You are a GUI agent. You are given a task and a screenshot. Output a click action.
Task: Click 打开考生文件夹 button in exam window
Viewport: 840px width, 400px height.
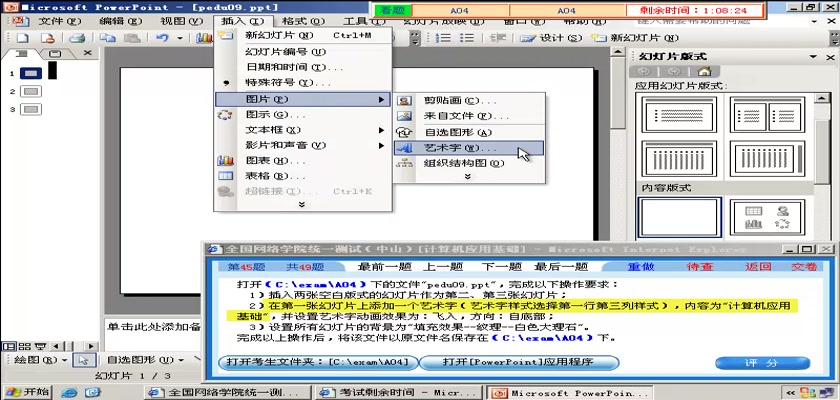coord(318,363)
